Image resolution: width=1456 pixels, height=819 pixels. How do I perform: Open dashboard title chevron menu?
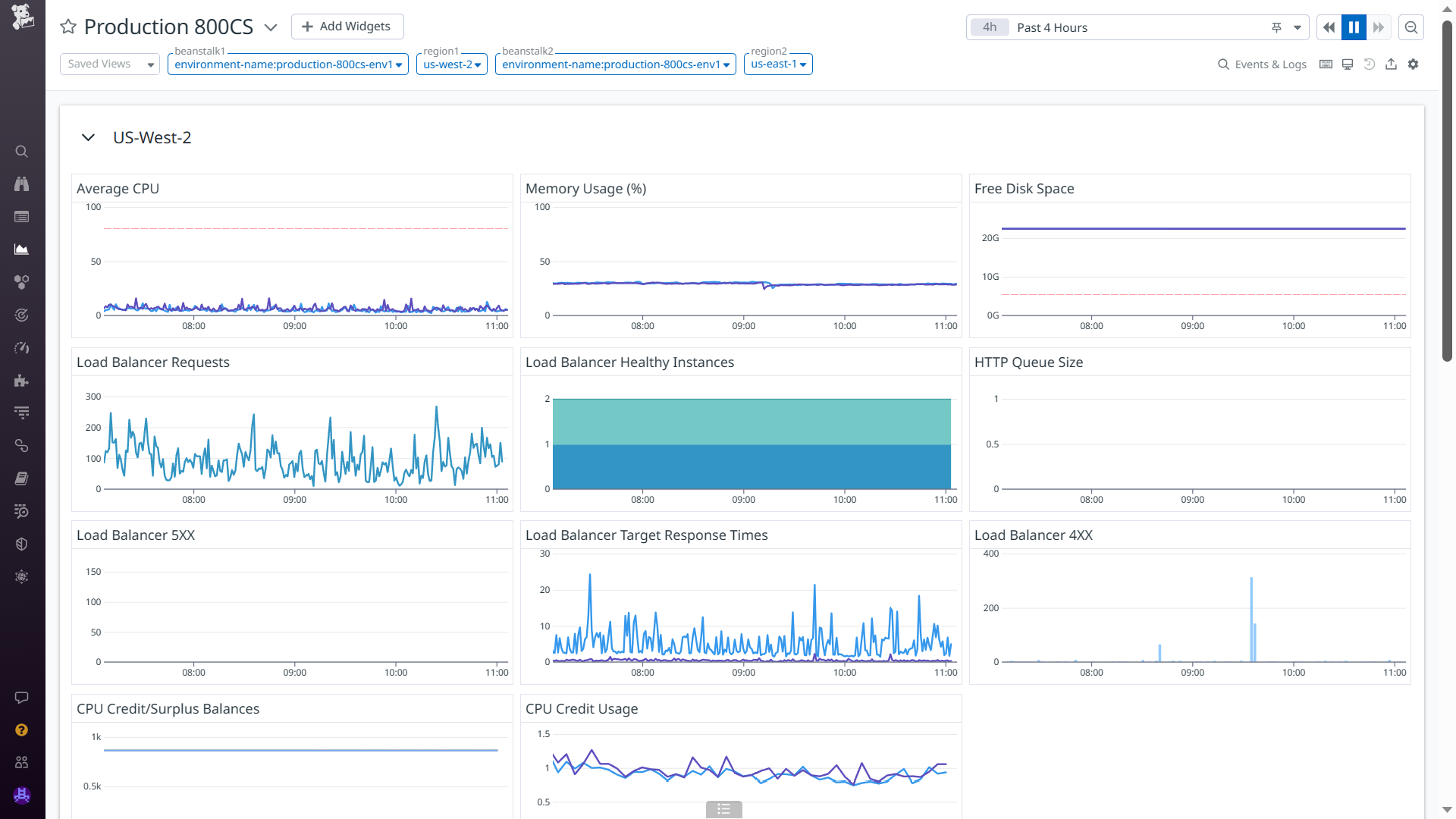click(x=271, y=27)
